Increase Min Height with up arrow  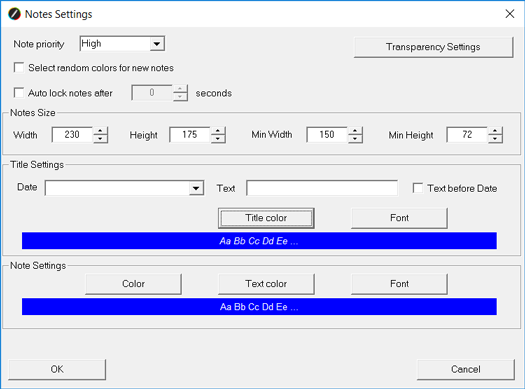(495, 131)
